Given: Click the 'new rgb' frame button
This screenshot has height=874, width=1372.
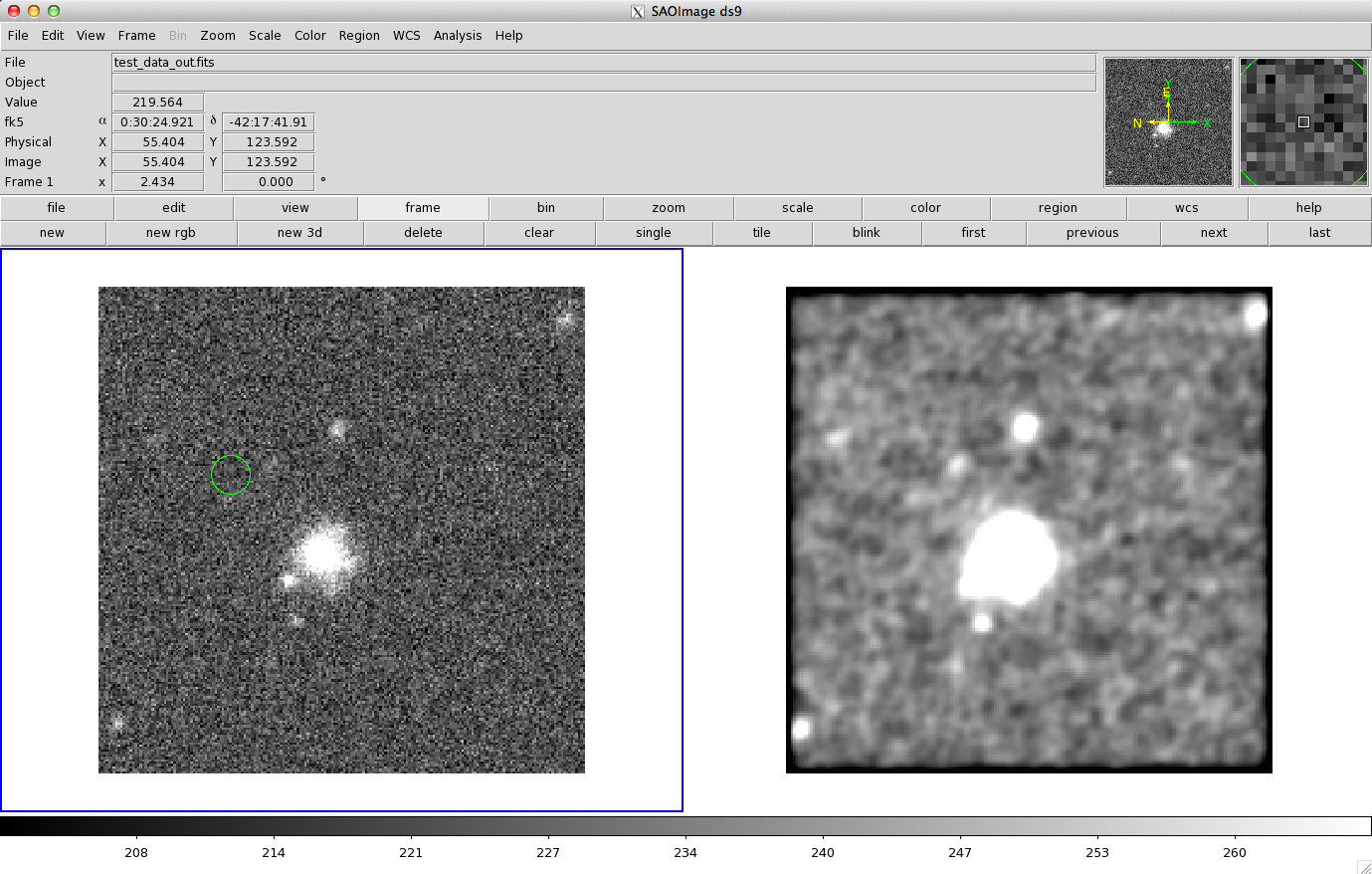Looking at the screenshot, I should (171, 233).
